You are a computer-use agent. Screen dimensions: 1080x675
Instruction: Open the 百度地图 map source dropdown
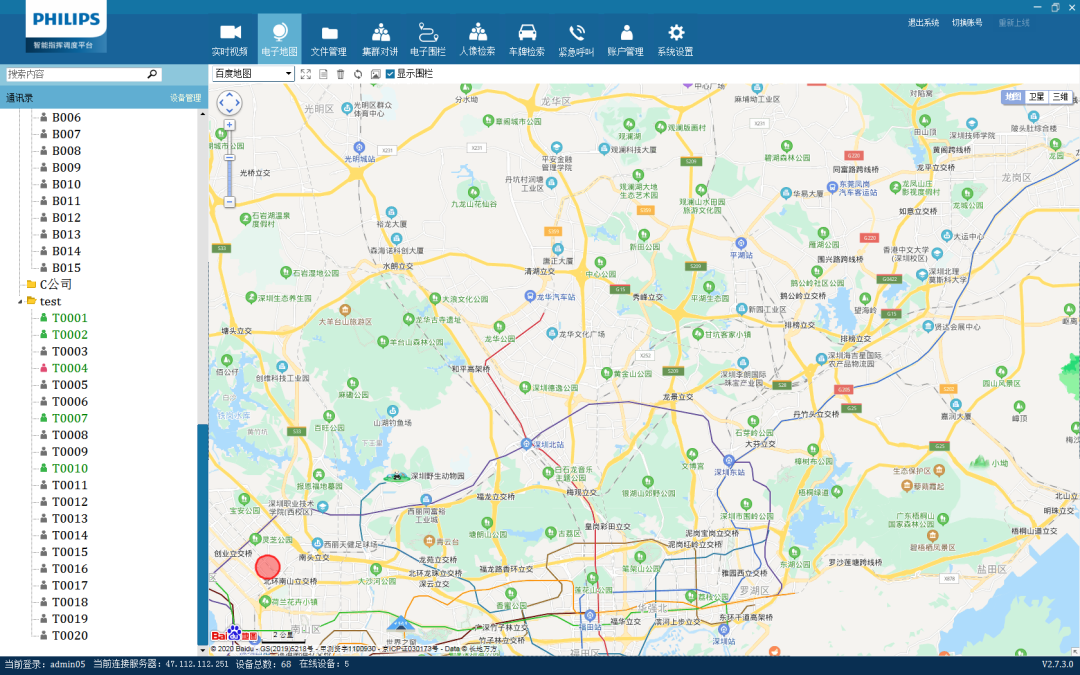pyautogui.click(x=253, y=74)
